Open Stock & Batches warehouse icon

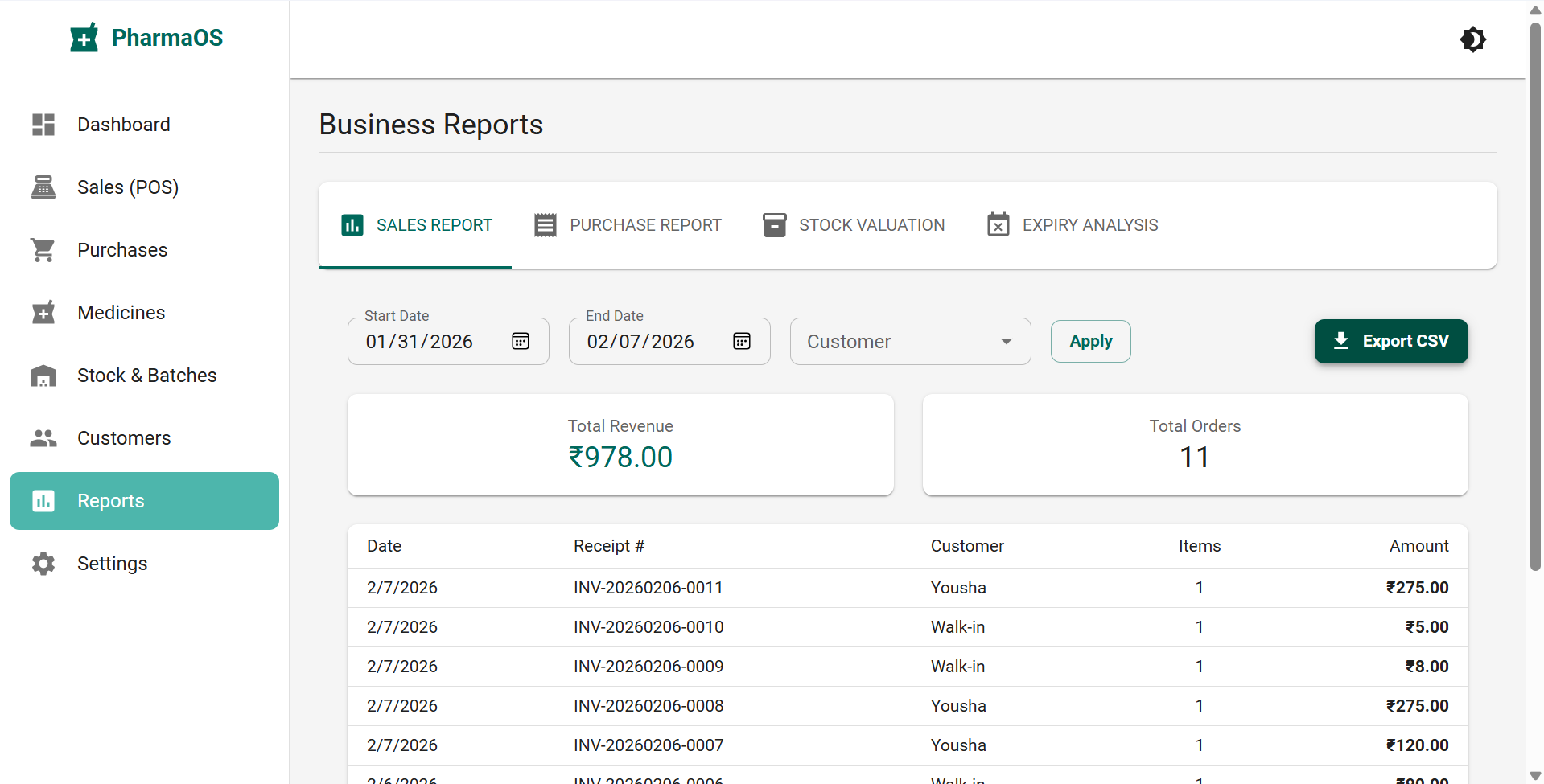(x=43, y=376)
